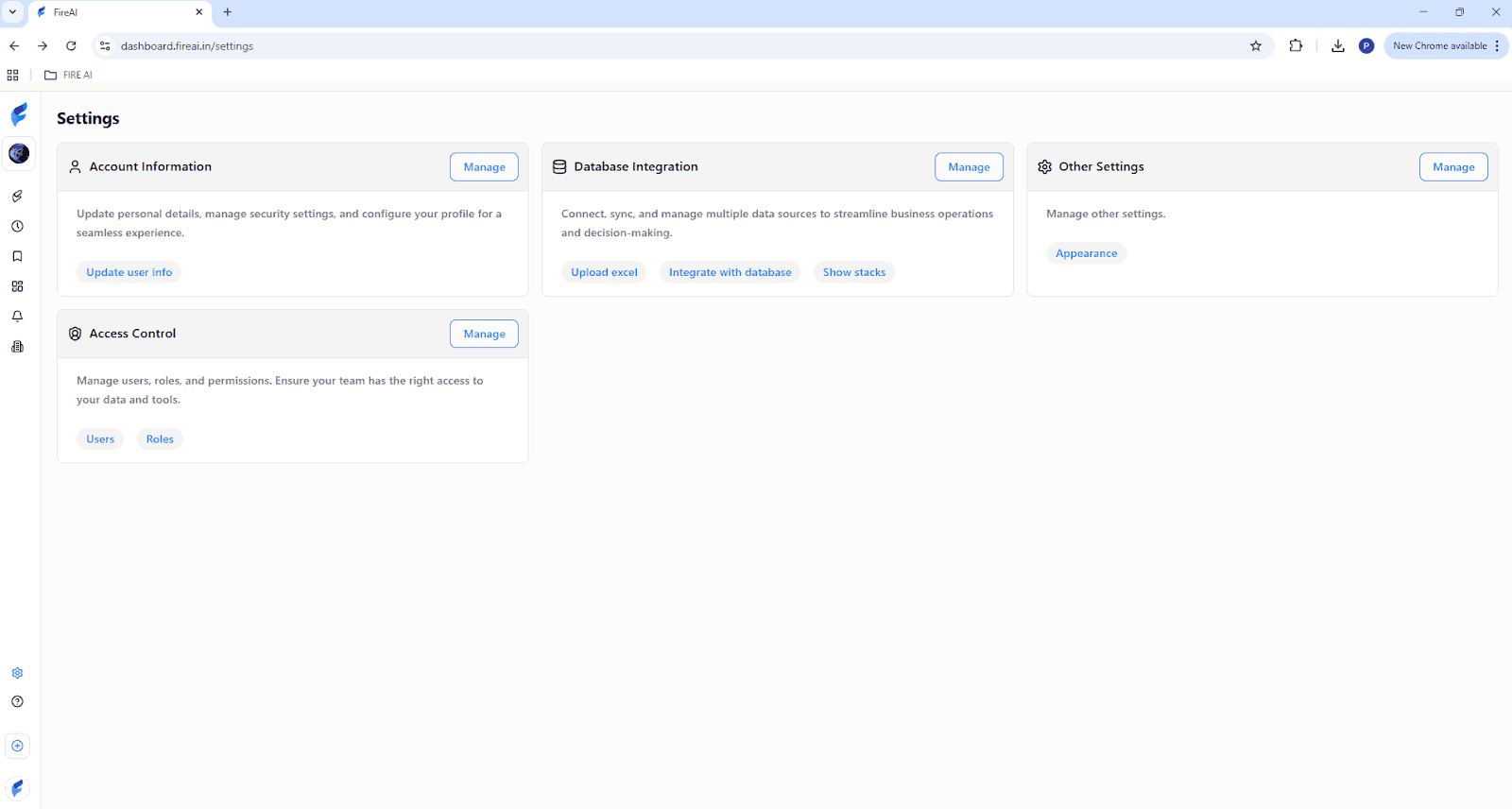Open the help question mark icon

point(17,701)
